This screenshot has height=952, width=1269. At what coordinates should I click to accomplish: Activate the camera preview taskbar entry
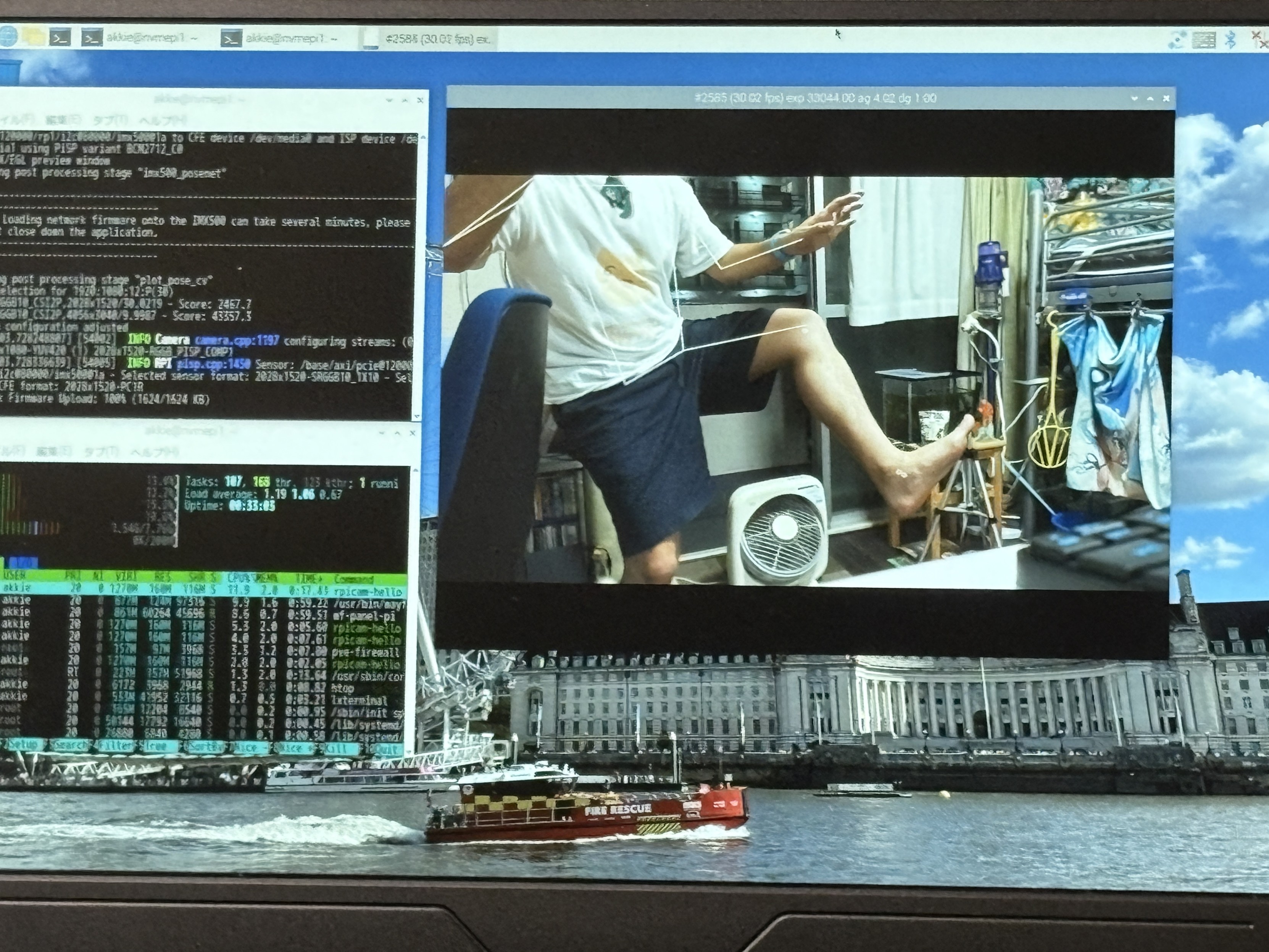pyautogui.click(x=427, y=39)
